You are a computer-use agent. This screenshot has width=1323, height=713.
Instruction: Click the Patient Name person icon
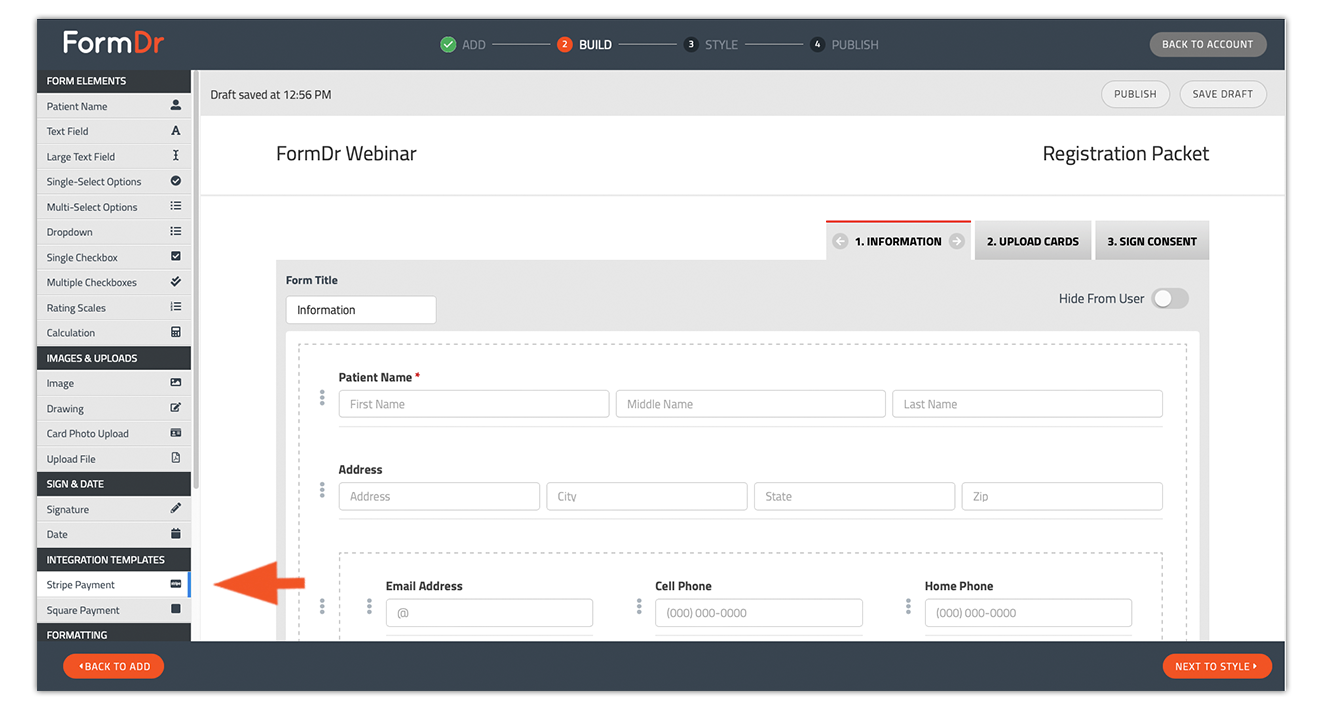tap(176, 105)
